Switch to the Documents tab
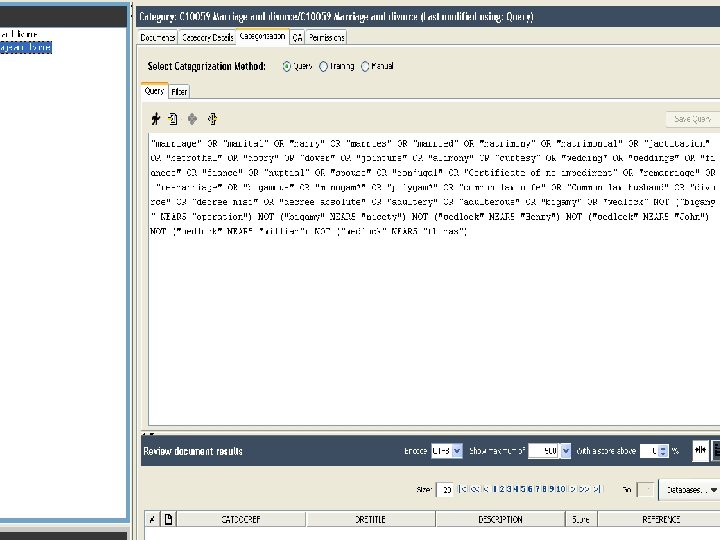This screenshot has width=720, height=540. (157, 38)
